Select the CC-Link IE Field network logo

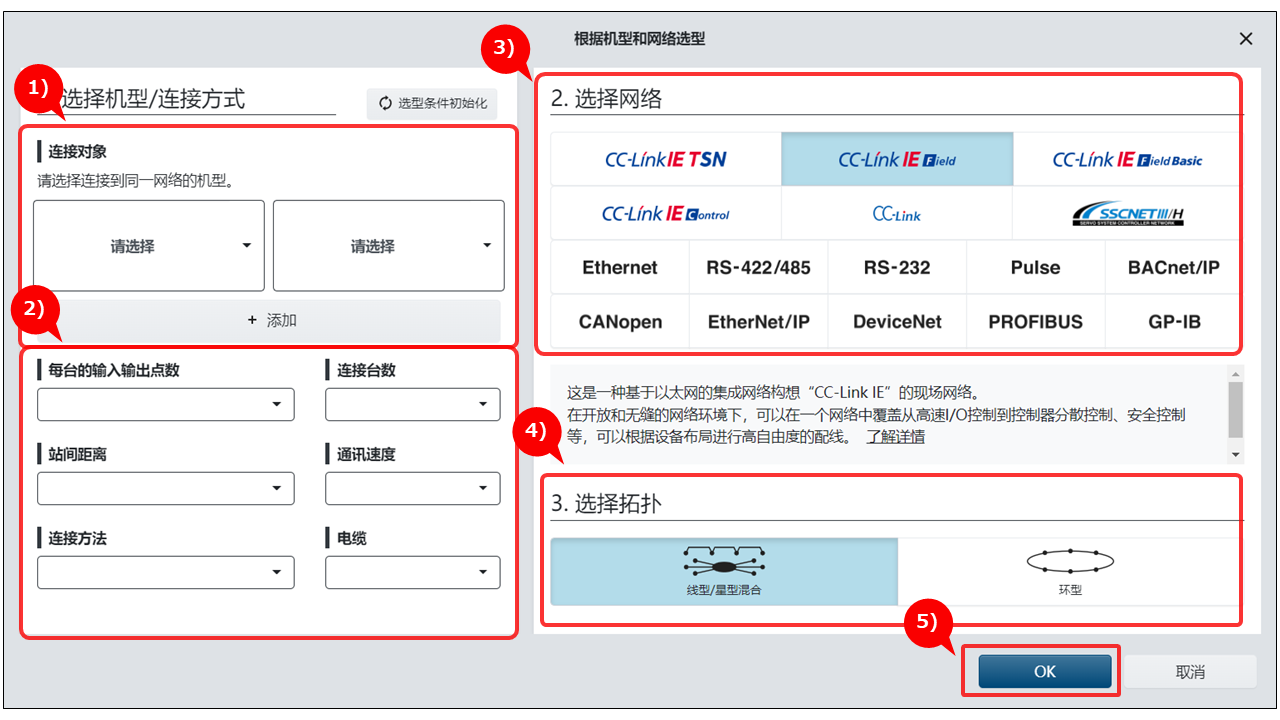point(897,159)
